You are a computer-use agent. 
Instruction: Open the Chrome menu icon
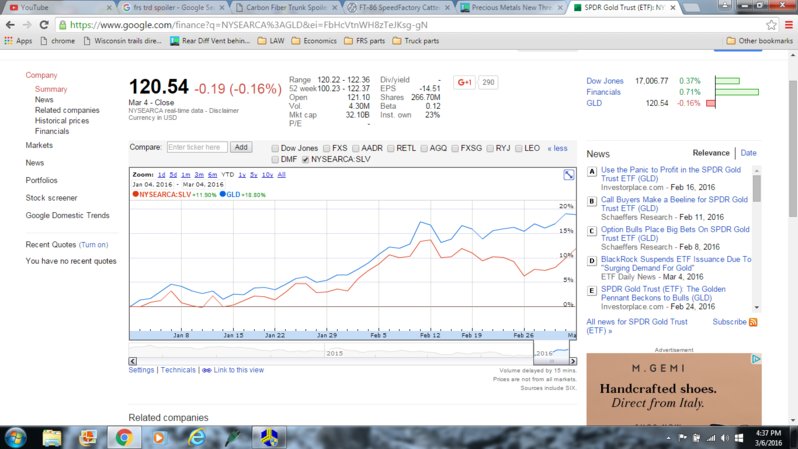788,25
